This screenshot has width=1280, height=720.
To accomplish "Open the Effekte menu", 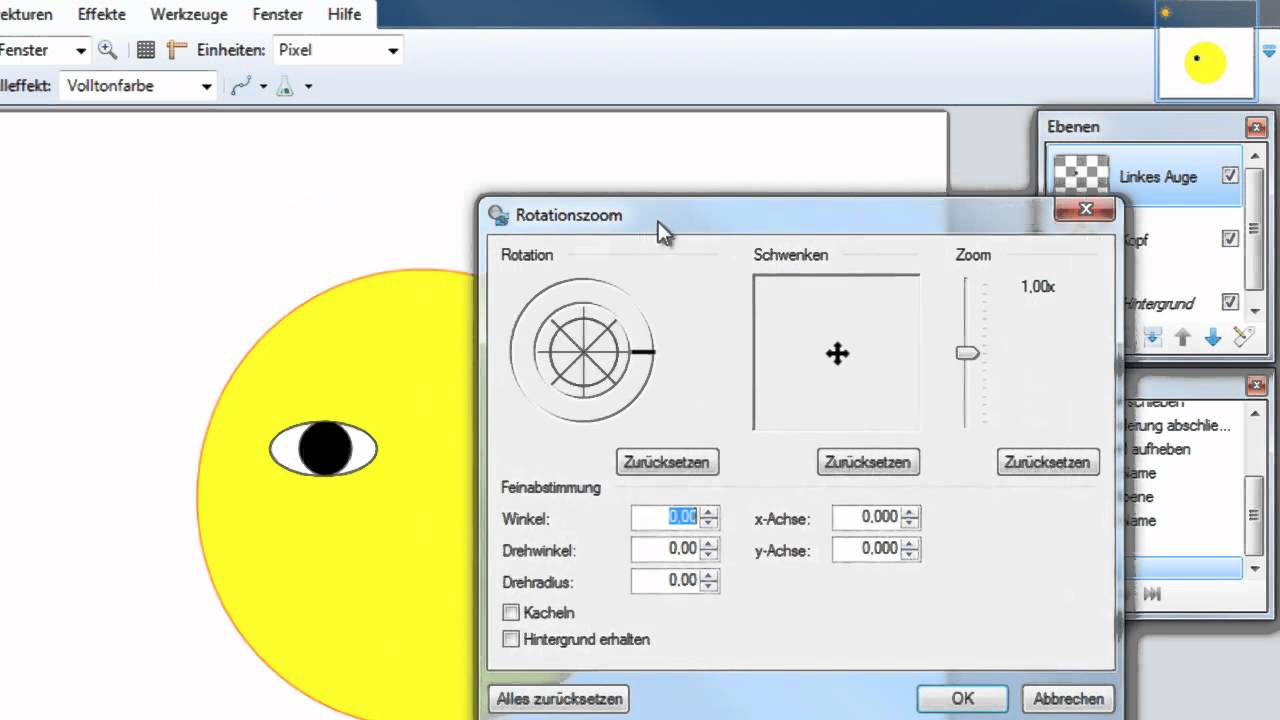I will (x=102, y=15).
